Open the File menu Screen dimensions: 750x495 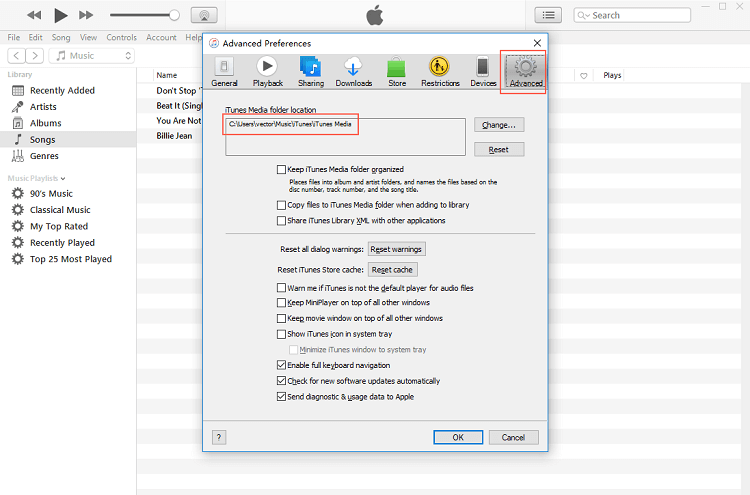pyautogui.click(x=14, y=37)
